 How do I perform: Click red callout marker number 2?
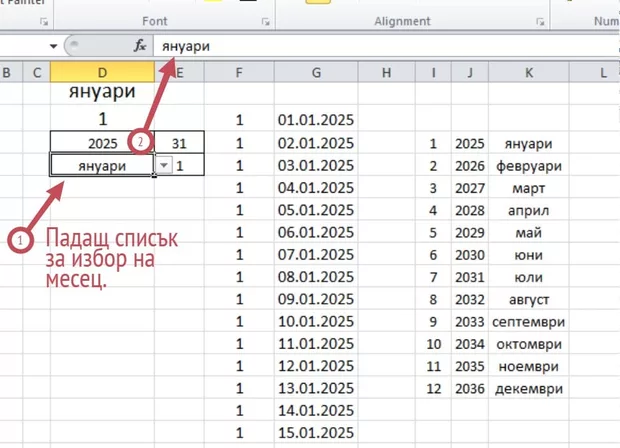(x=141, y=143)
